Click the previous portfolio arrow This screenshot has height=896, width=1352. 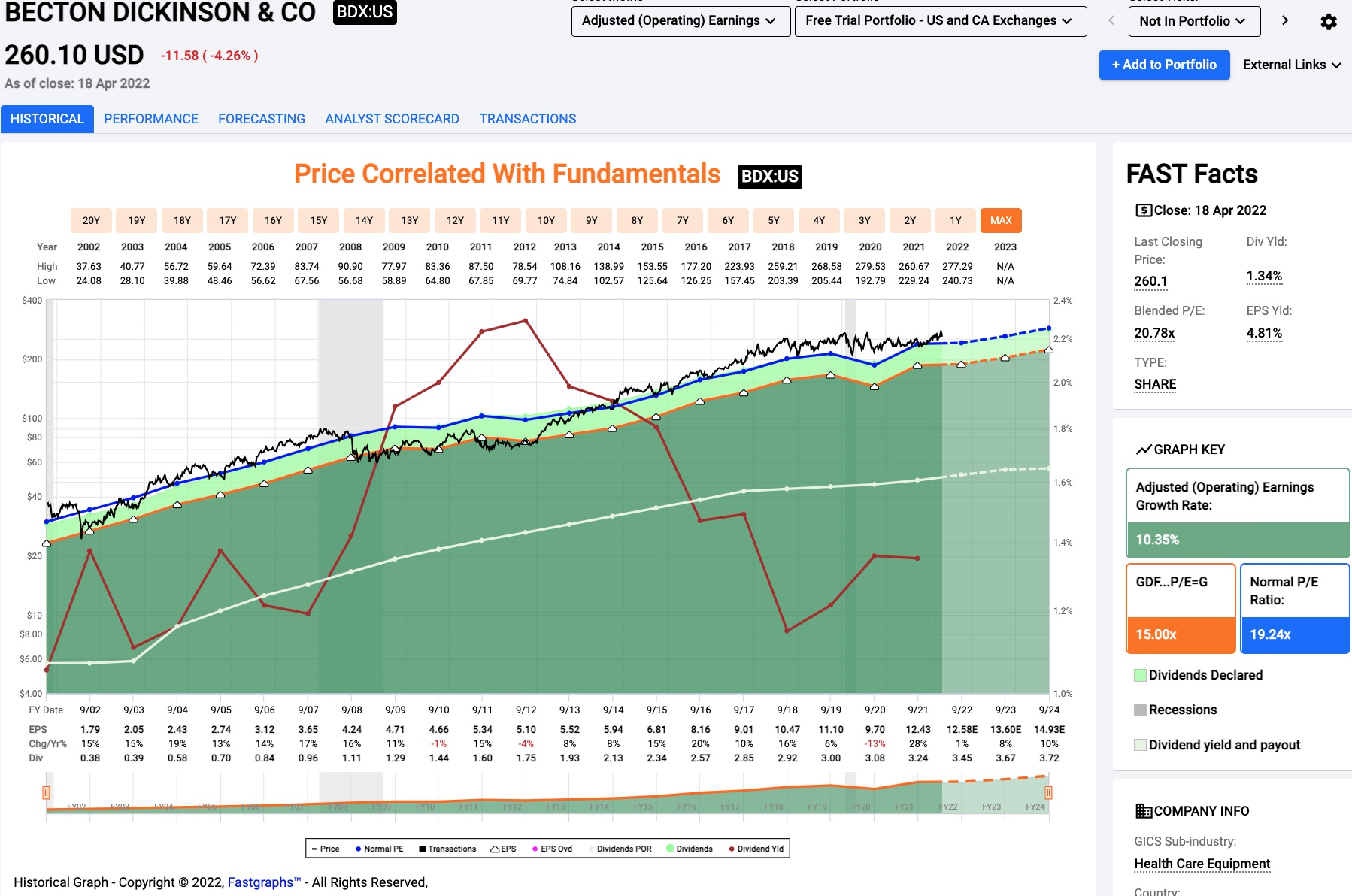point(1111,21)
